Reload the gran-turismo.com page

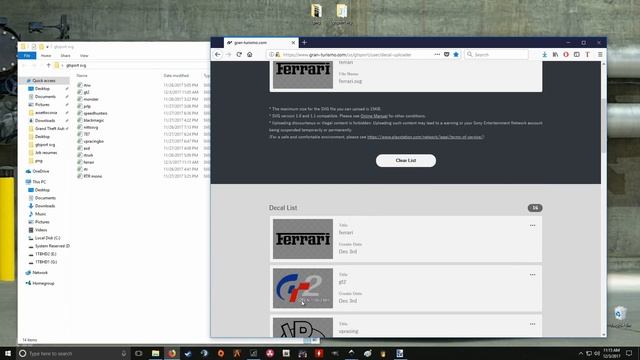[239, 54]
